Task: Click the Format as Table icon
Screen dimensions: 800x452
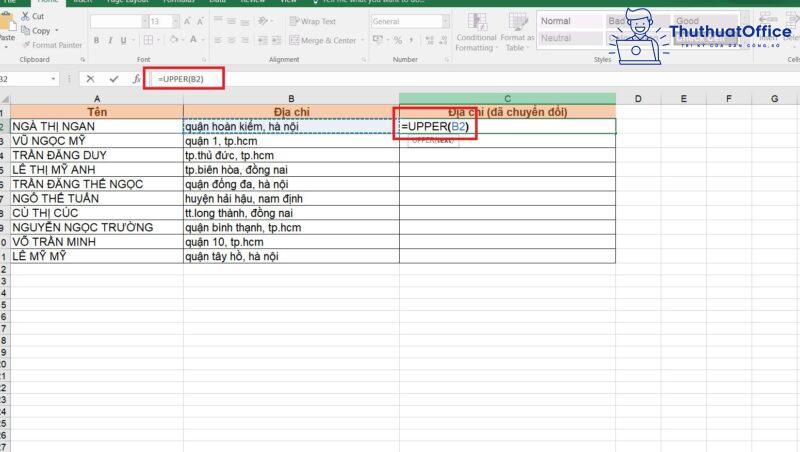Action: [518, 22]
